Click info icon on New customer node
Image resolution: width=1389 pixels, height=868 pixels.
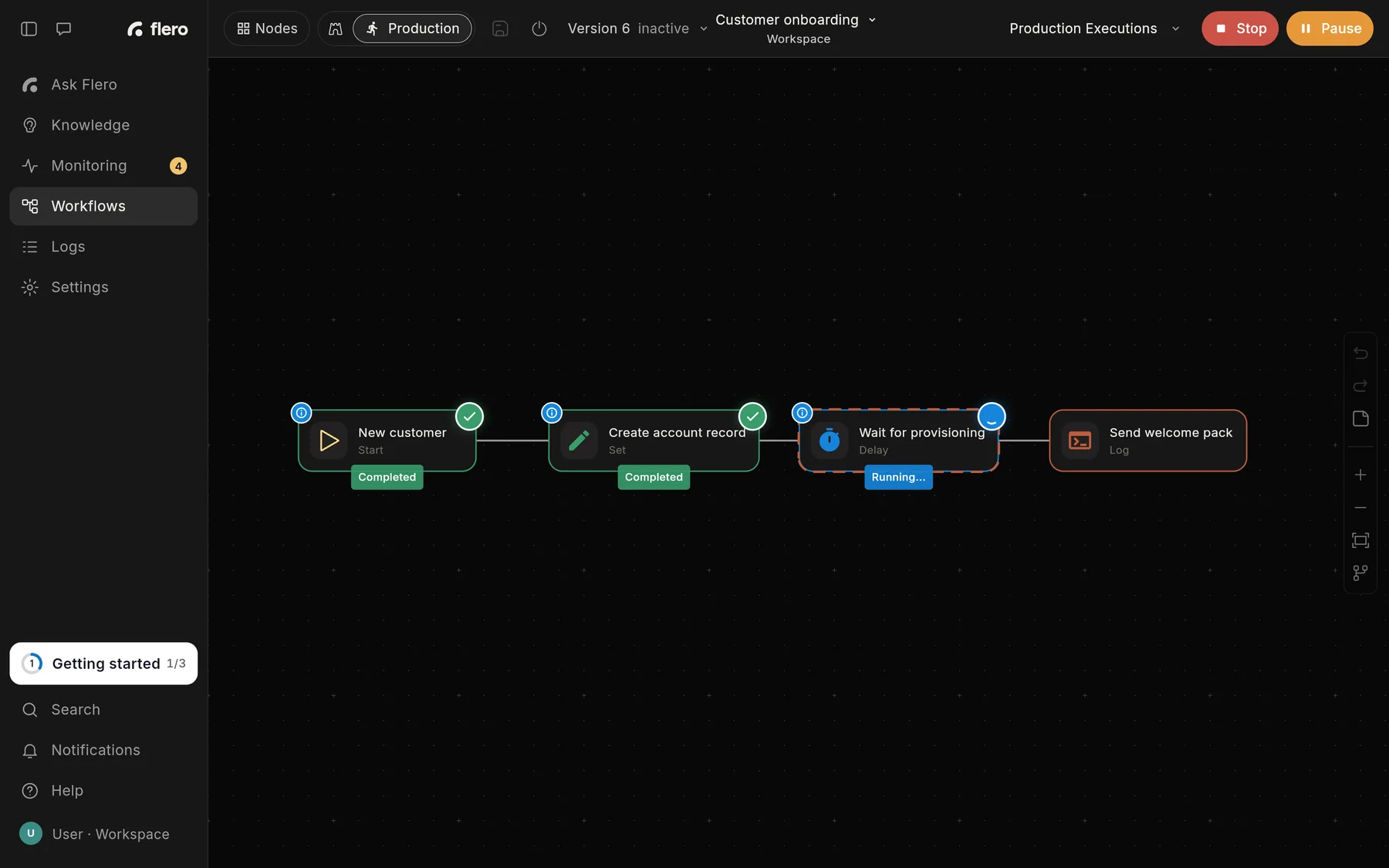(x=302, y=413)
